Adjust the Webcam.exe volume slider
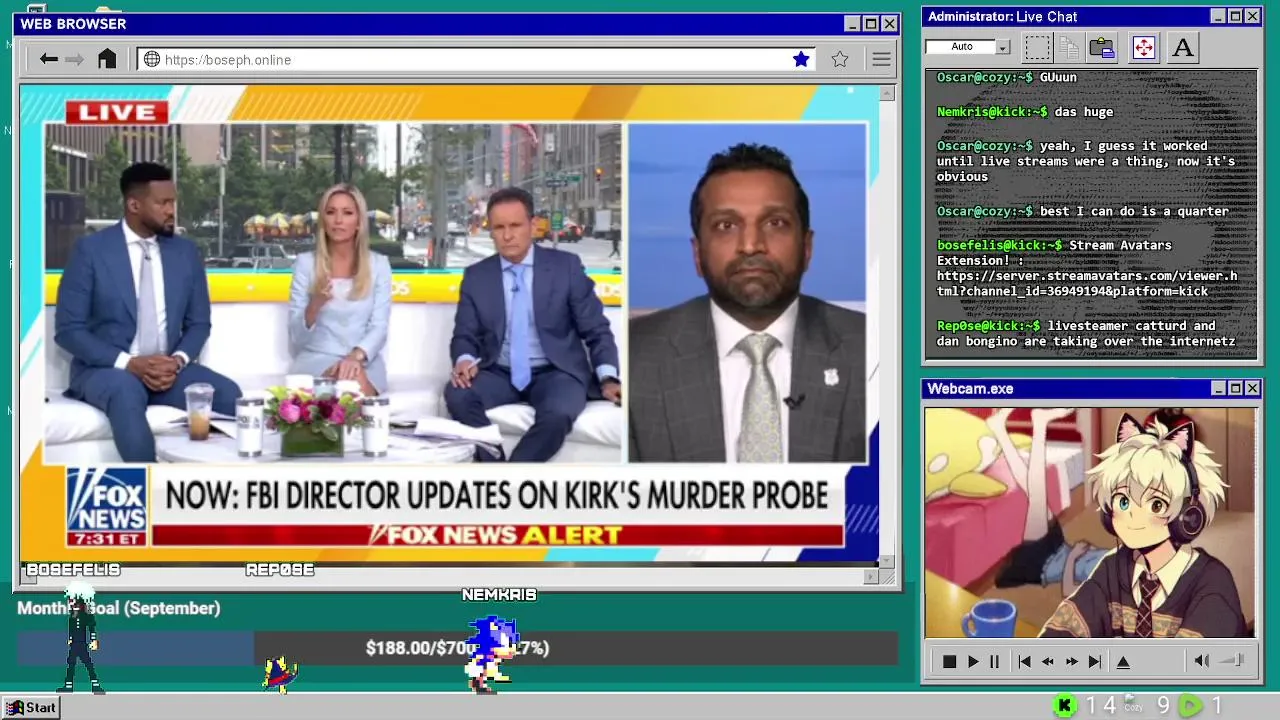This screenshot has height=720, width=1280. click(x=1233, y=661)
